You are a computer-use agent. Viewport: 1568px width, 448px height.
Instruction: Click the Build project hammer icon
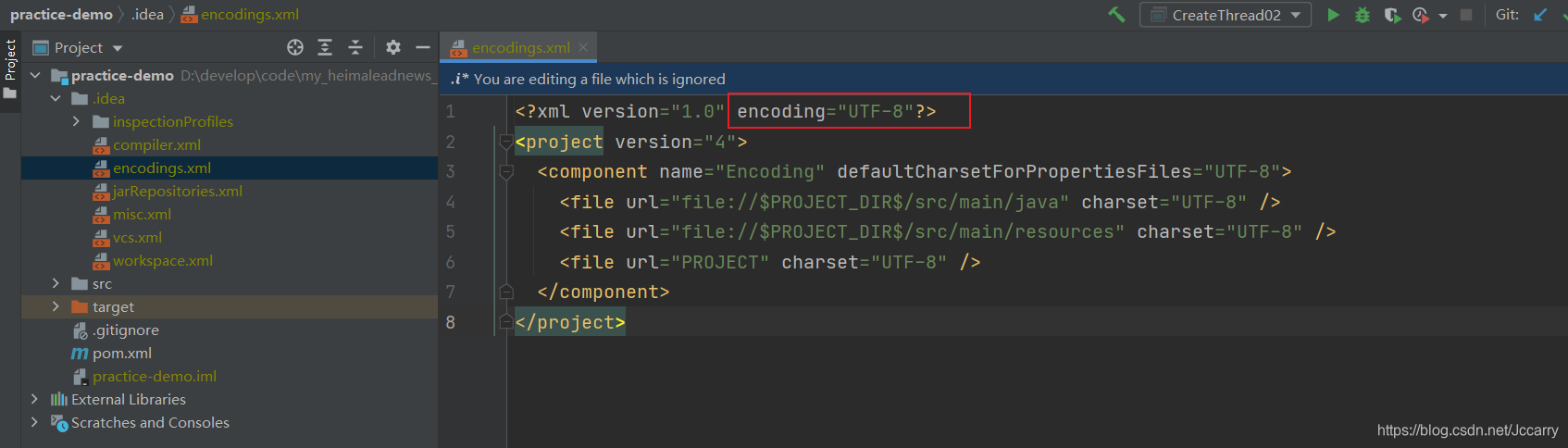tap(1116, 15)
